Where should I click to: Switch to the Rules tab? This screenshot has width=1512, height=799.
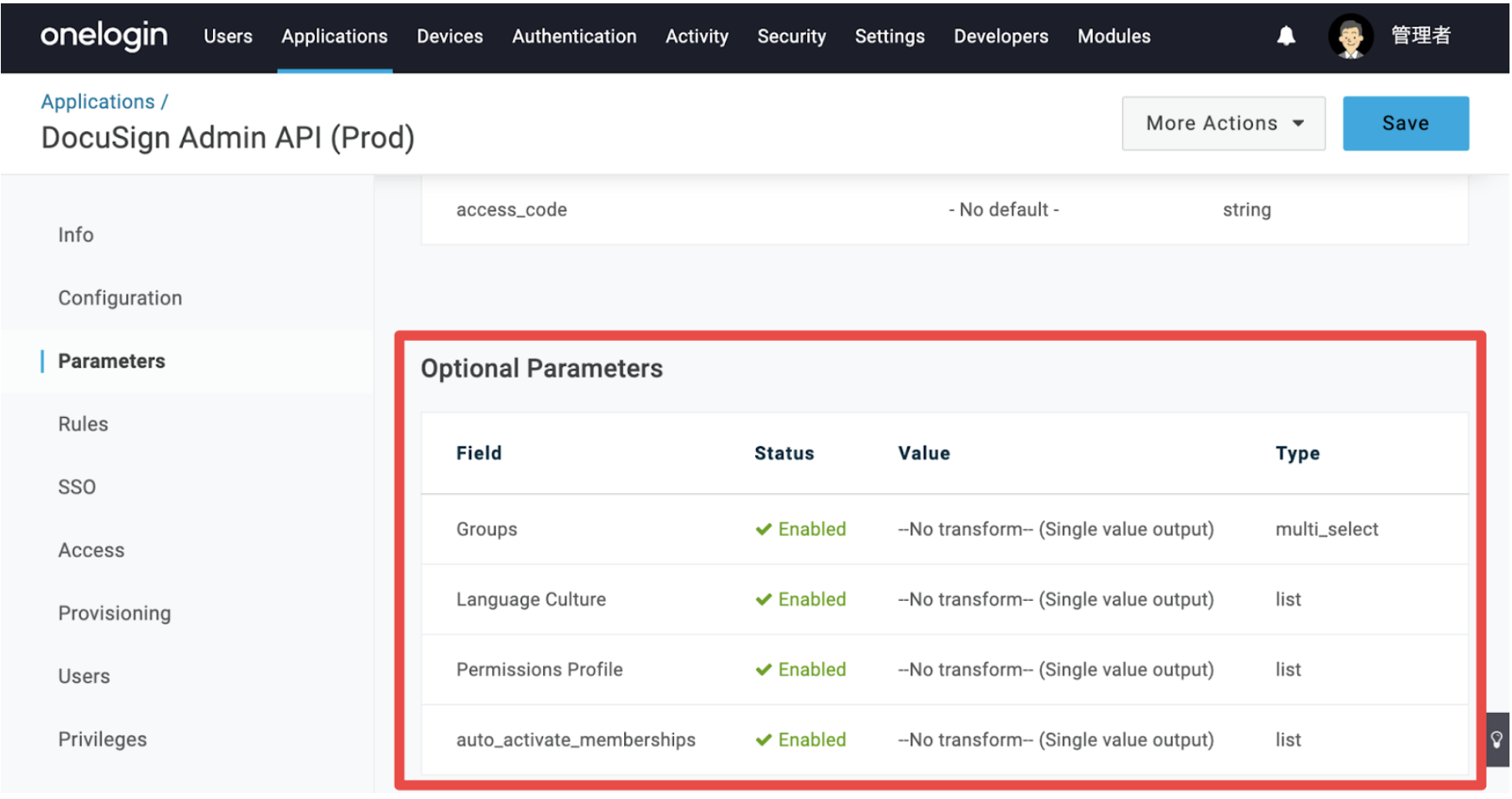tap(83, 424)
